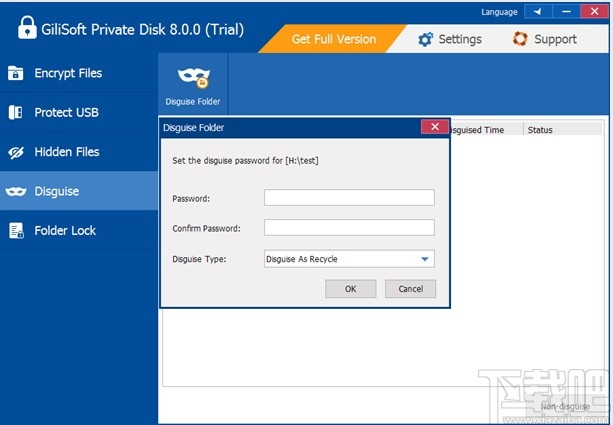The width and height of the screenshot is (613, 425).
Task: Click the Protect USB drive icon
Action: pyautogui.click(x=15, y=113)
